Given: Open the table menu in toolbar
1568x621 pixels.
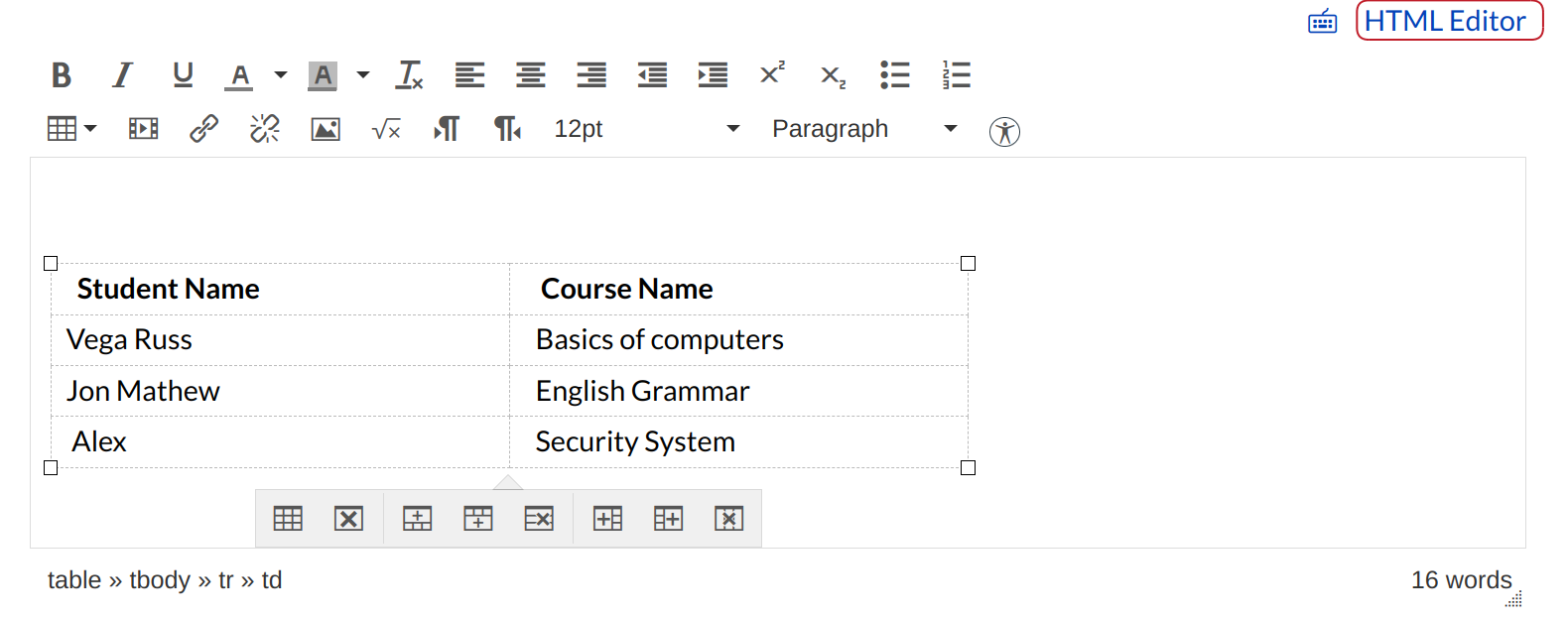Looking at the screenshot, I should (71, 129).
